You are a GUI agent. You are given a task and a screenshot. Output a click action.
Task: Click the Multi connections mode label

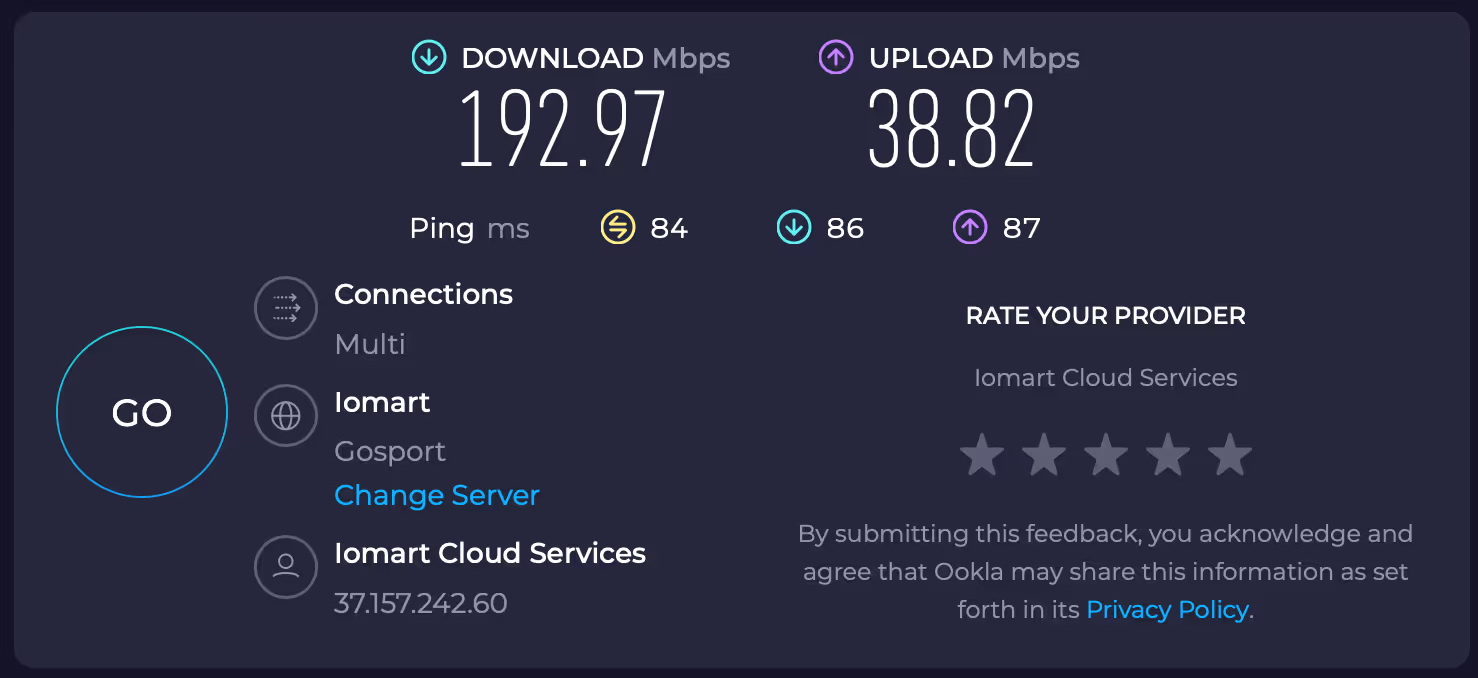370,344
